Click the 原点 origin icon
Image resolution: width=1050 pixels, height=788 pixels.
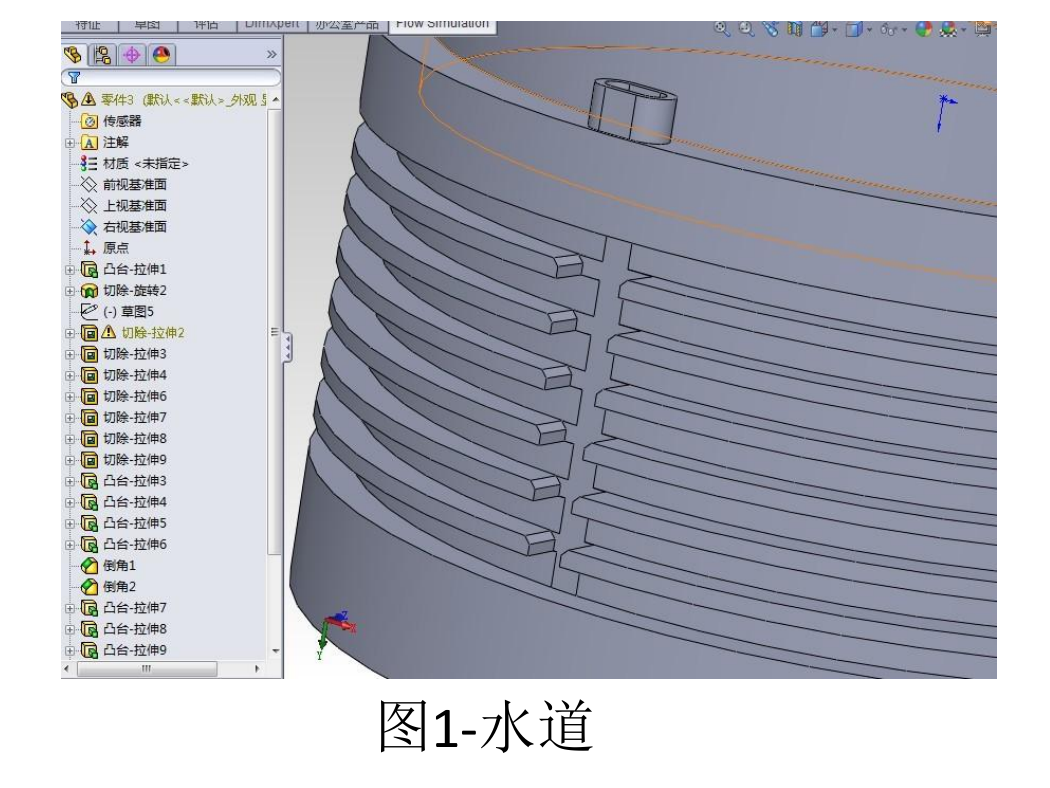click(89, 248)
